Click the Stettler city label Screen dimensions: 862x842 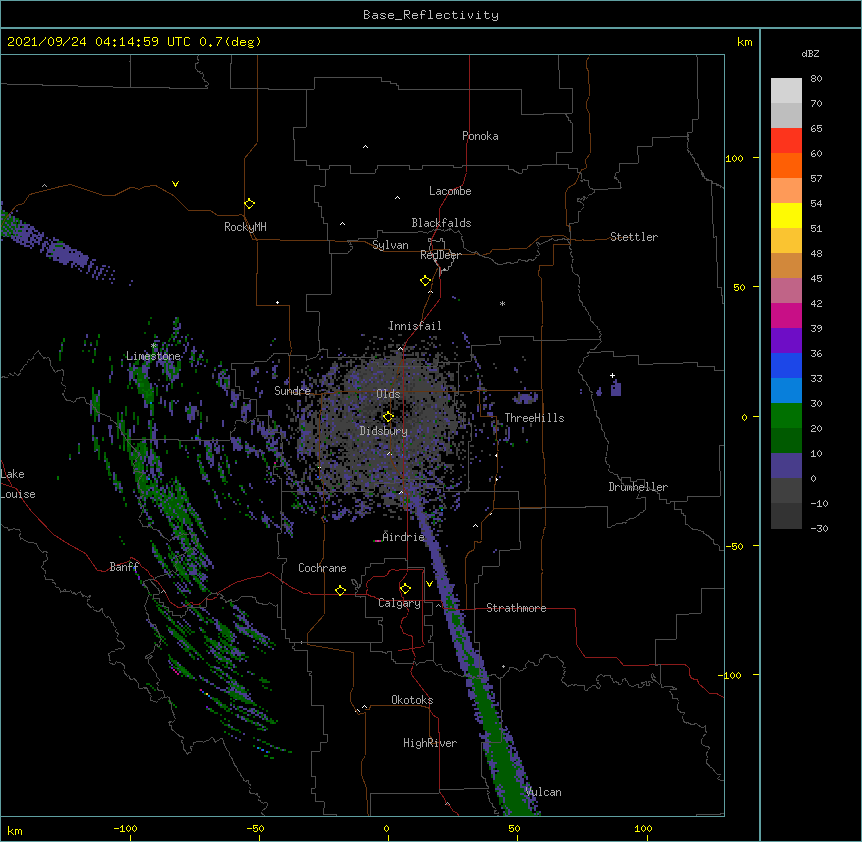[634, 237]
